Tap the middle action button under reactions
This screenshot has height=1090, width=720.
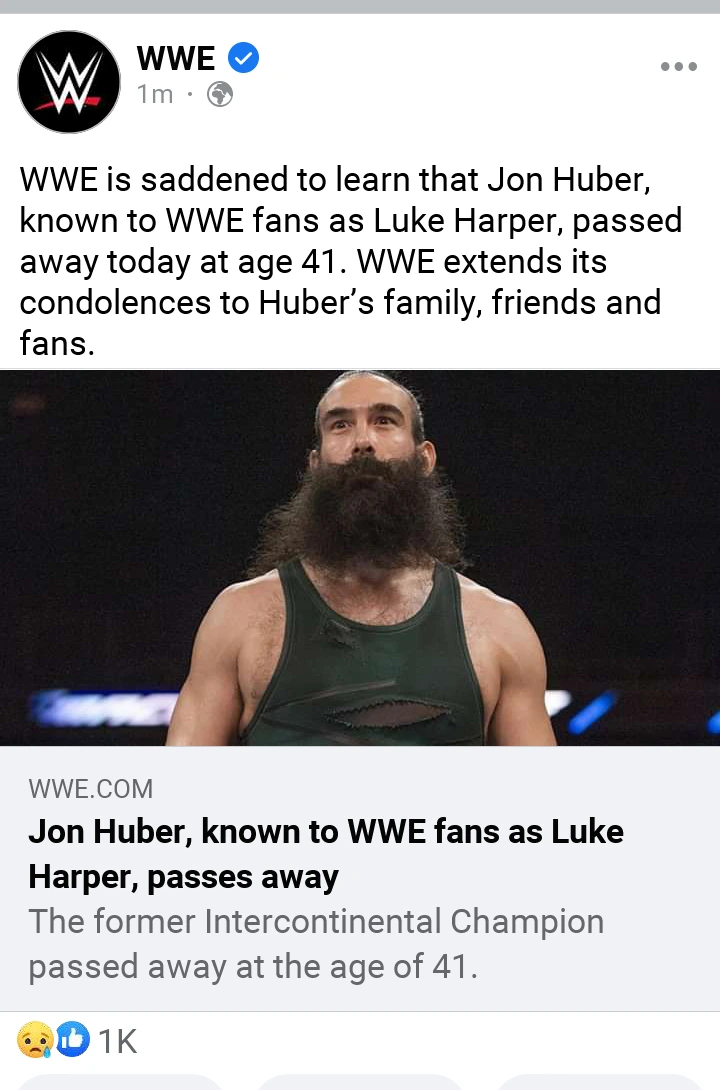(x=359, y=1082)
